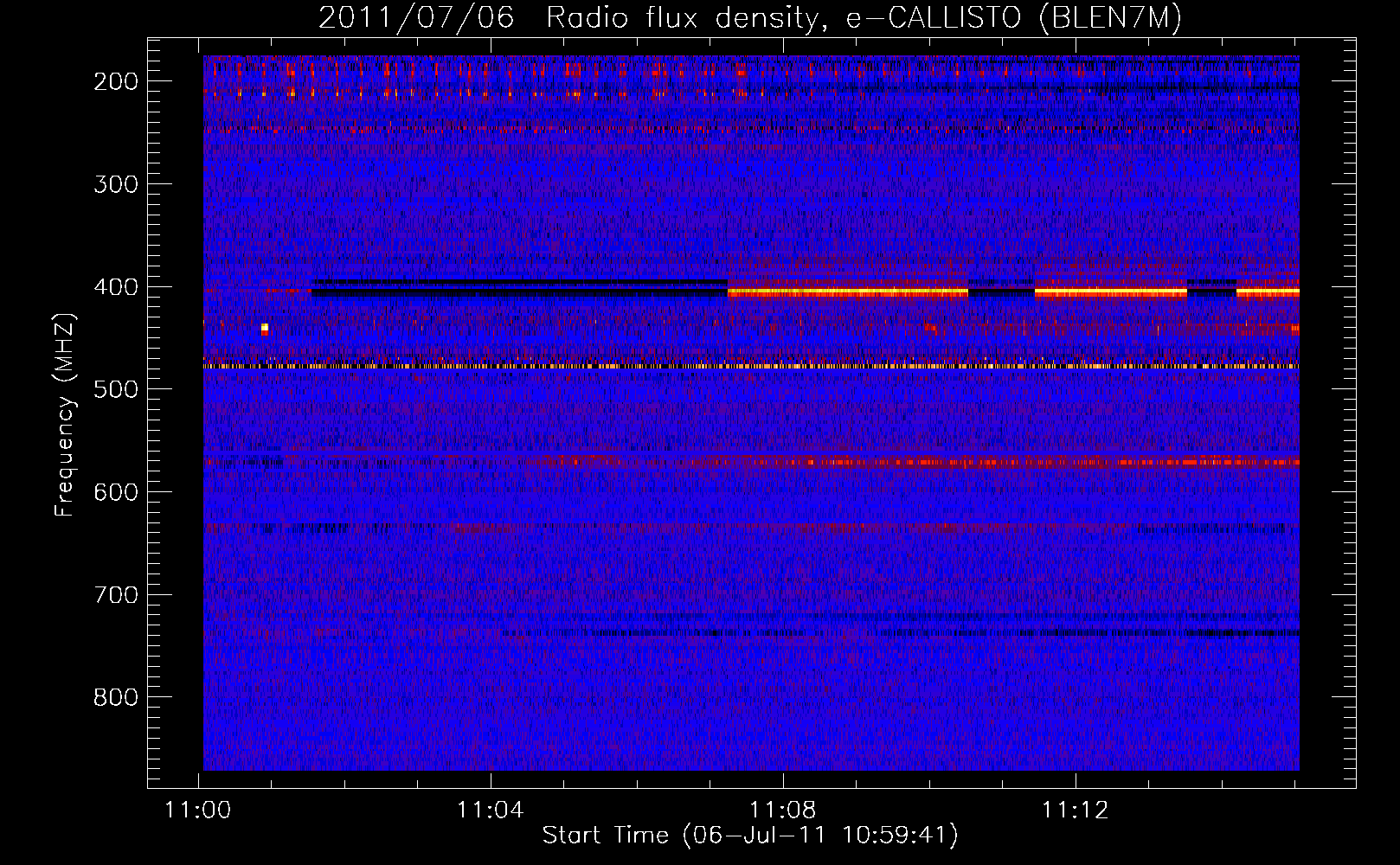
Task: Click the 11:12 time tick label
Action: click(1076, 811)
